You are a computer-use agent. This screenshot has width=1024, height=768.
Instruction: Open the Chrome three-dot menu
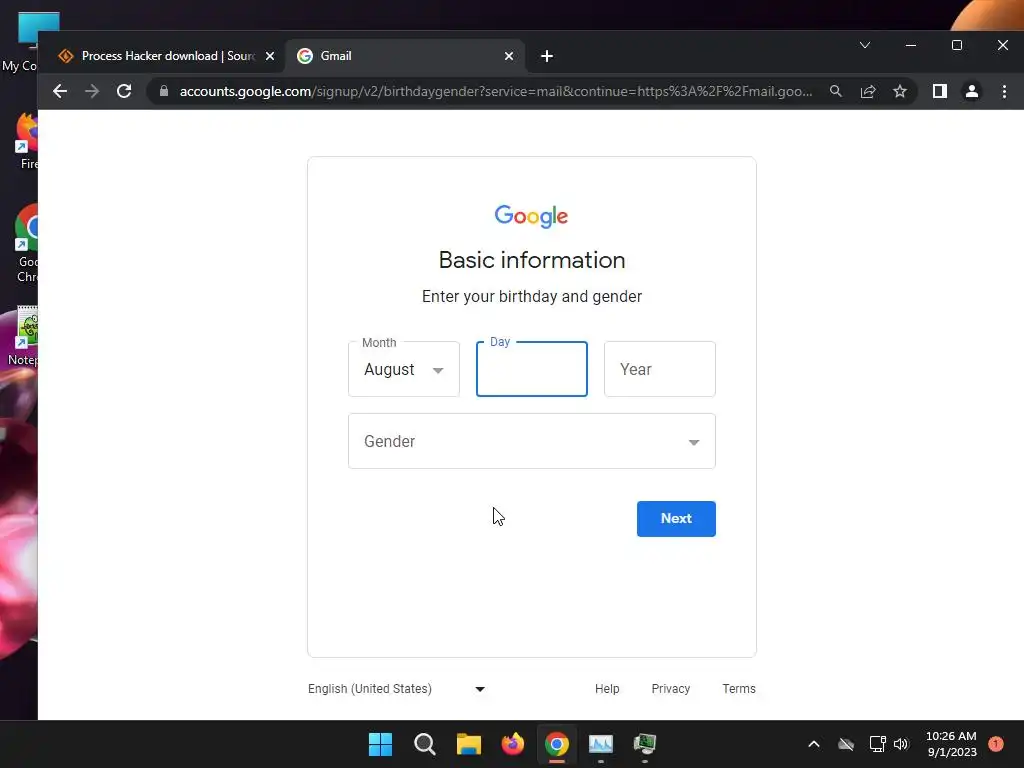click(x=1004, y=91)
